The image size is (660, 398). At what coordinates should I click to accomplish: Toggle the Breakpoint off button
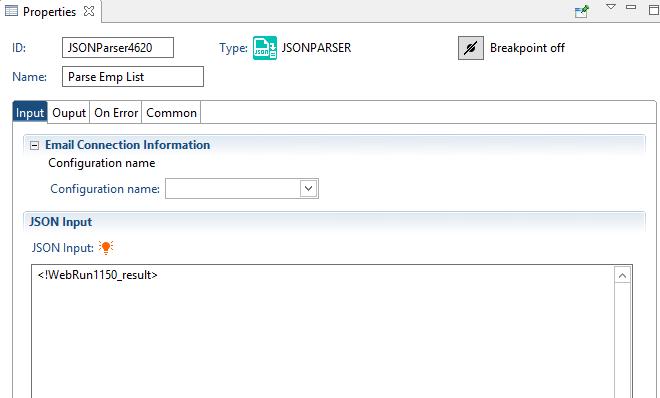[x=471, y=48]
